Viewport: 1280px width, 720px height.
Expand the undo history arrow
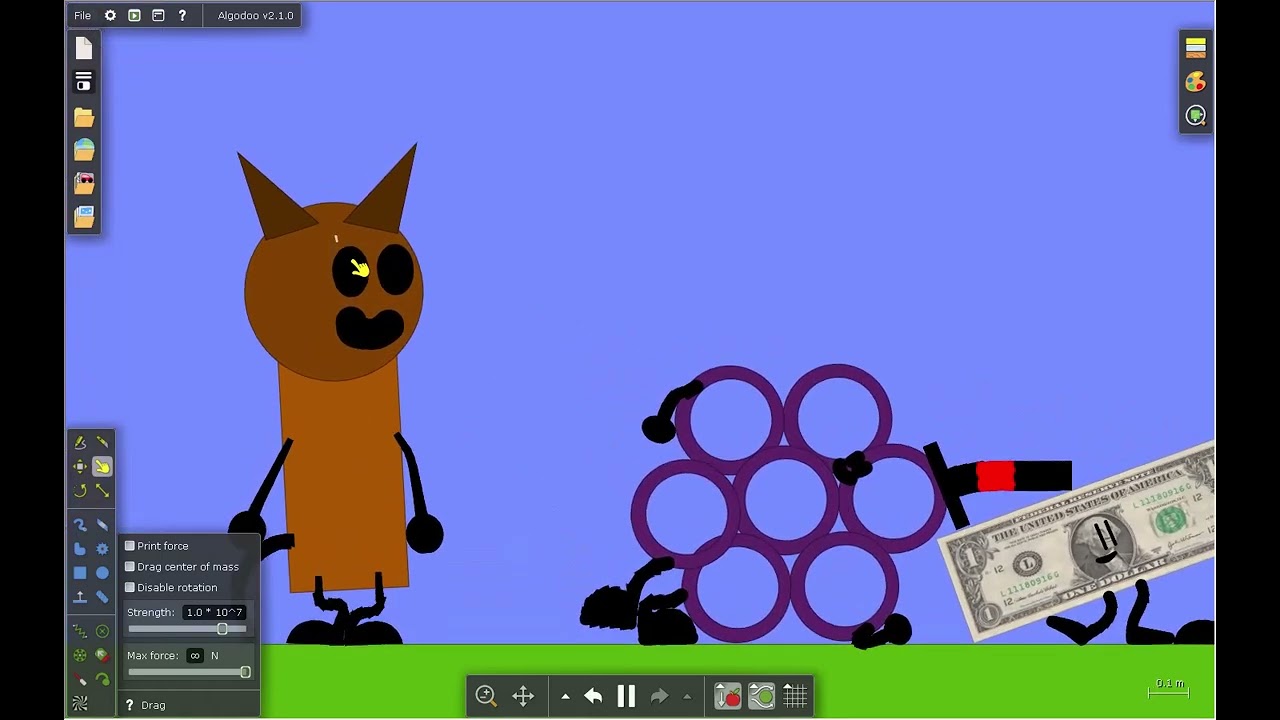tap(565, 697)
